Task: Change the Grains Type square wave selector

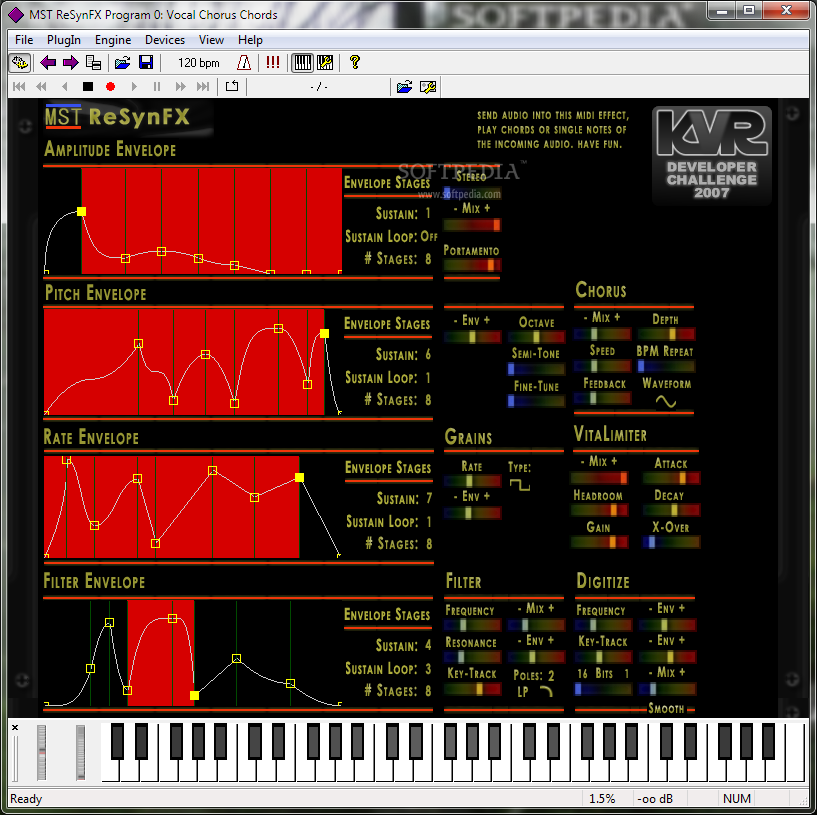Action: pos(519,485)
